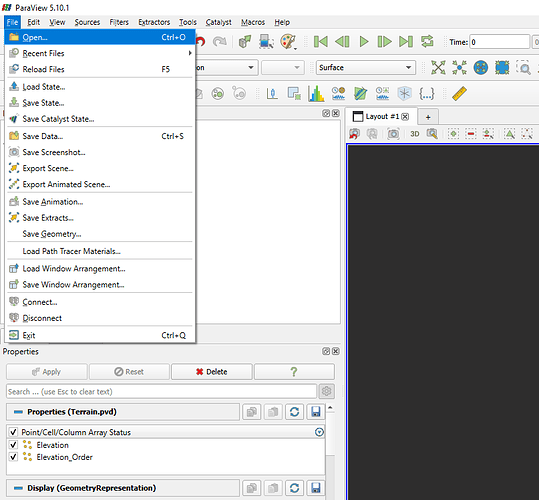Uncheck the Elevation array checkbox
The width and height of the screenshot is (539, 500).
(13, 445)
